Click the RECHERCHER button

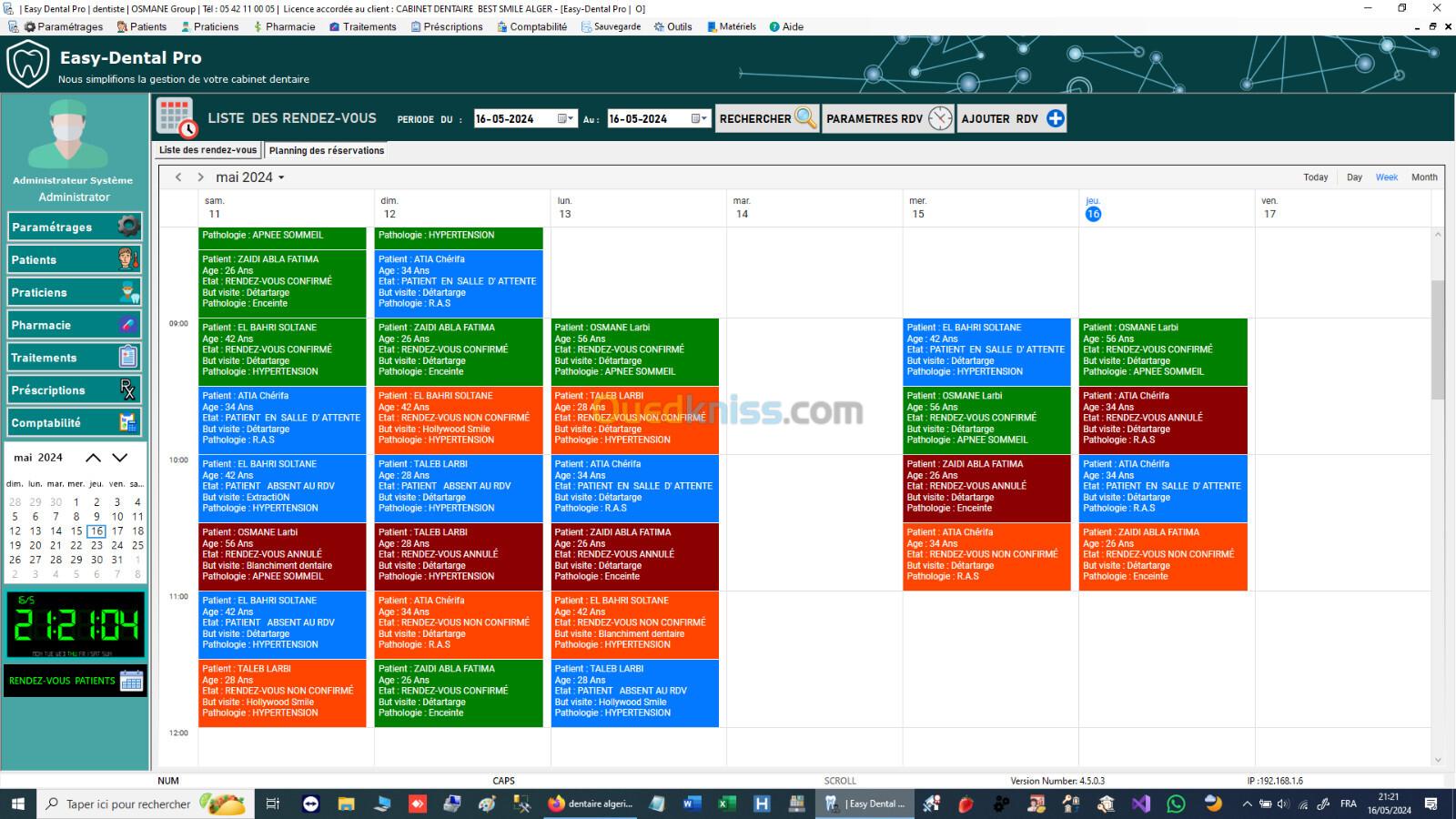tap(766, 118)
